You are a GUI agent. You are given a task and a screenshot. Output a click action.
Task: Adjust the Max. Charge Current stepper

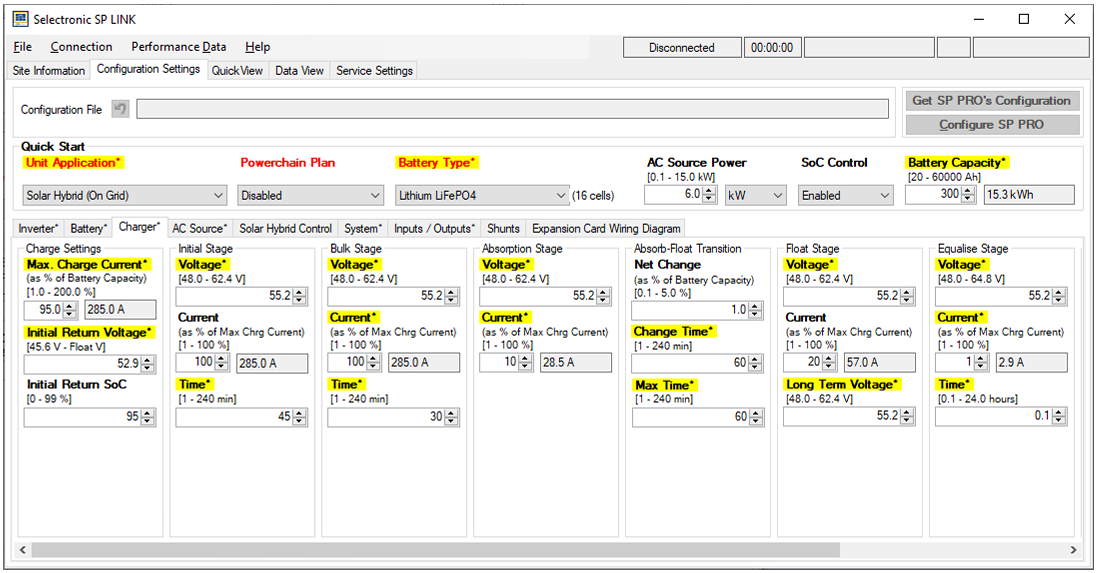pos(69,310)
